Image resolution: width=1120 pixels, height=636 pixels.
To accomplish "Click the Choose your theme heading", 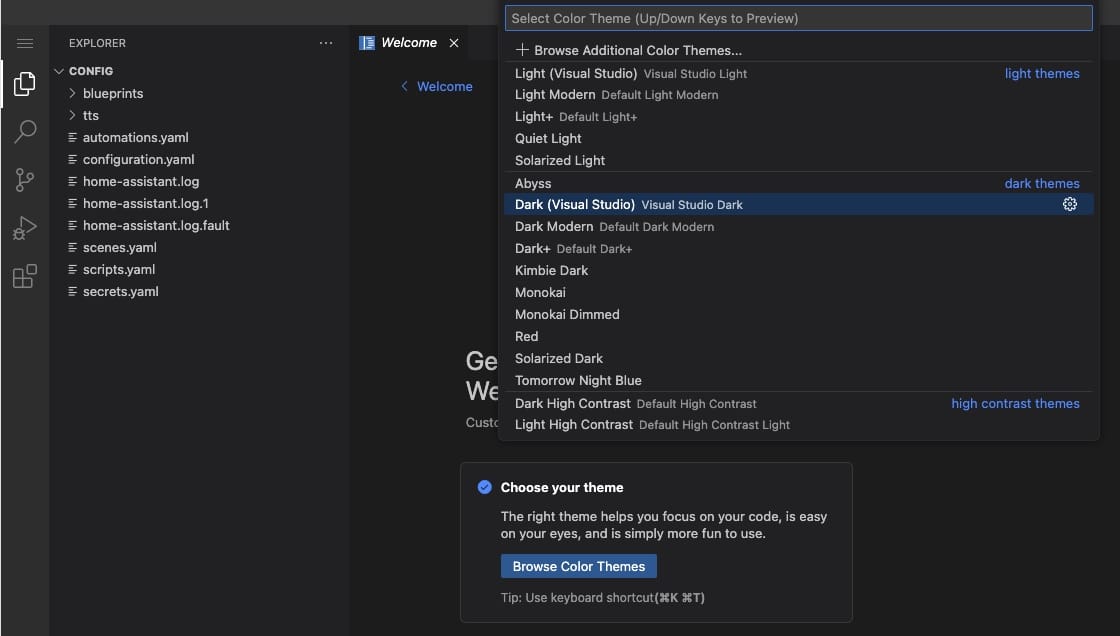I will click(x=562, y=487).
